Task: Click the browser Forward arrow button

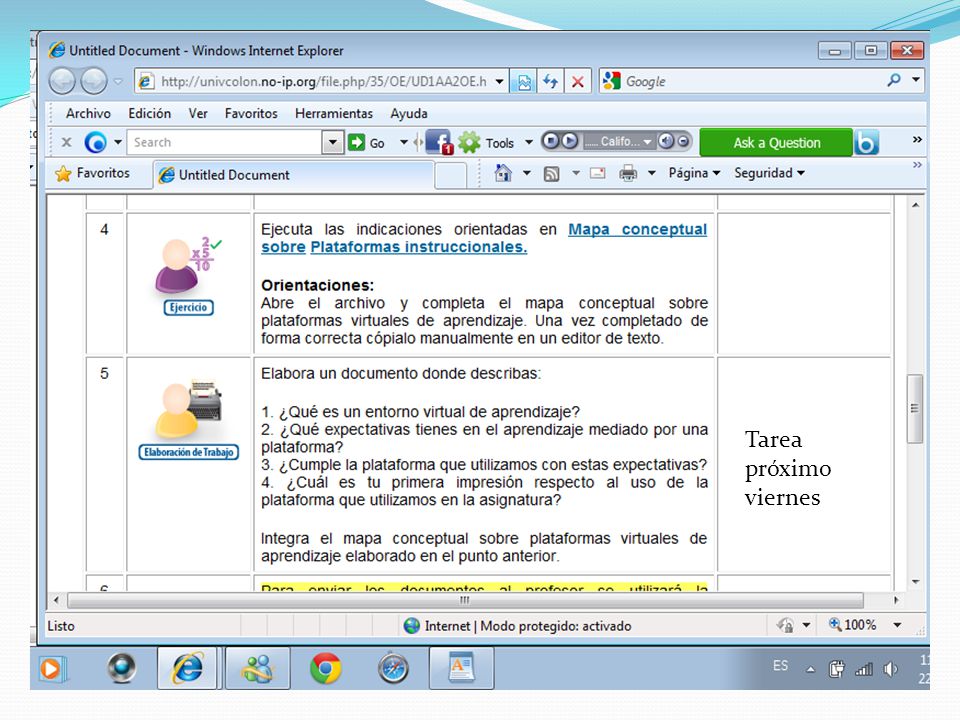Action: click(94, 81)
